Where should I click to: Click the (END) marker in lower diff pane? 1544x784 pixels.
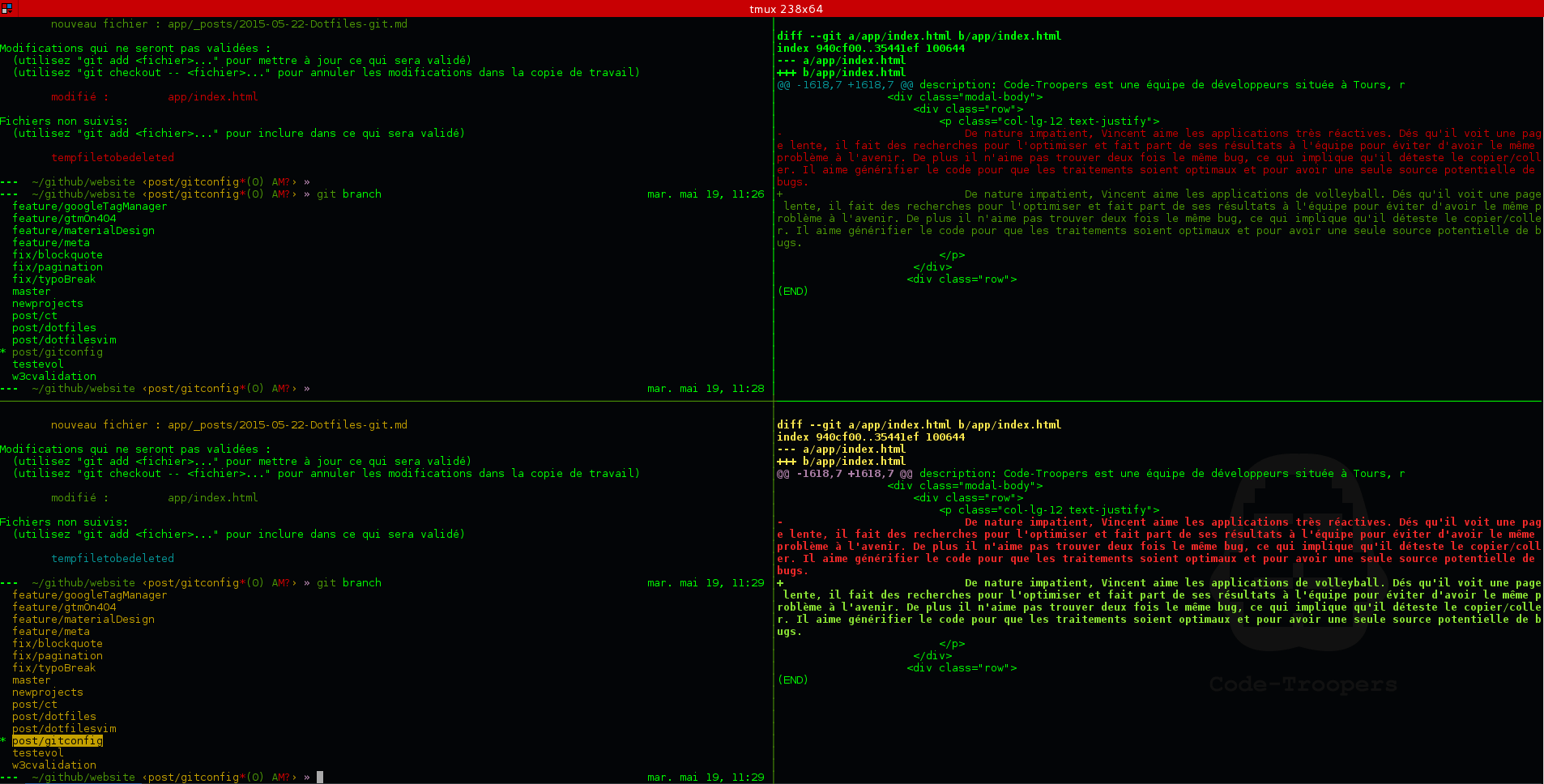pyautogui.click(x=792, y=680)
